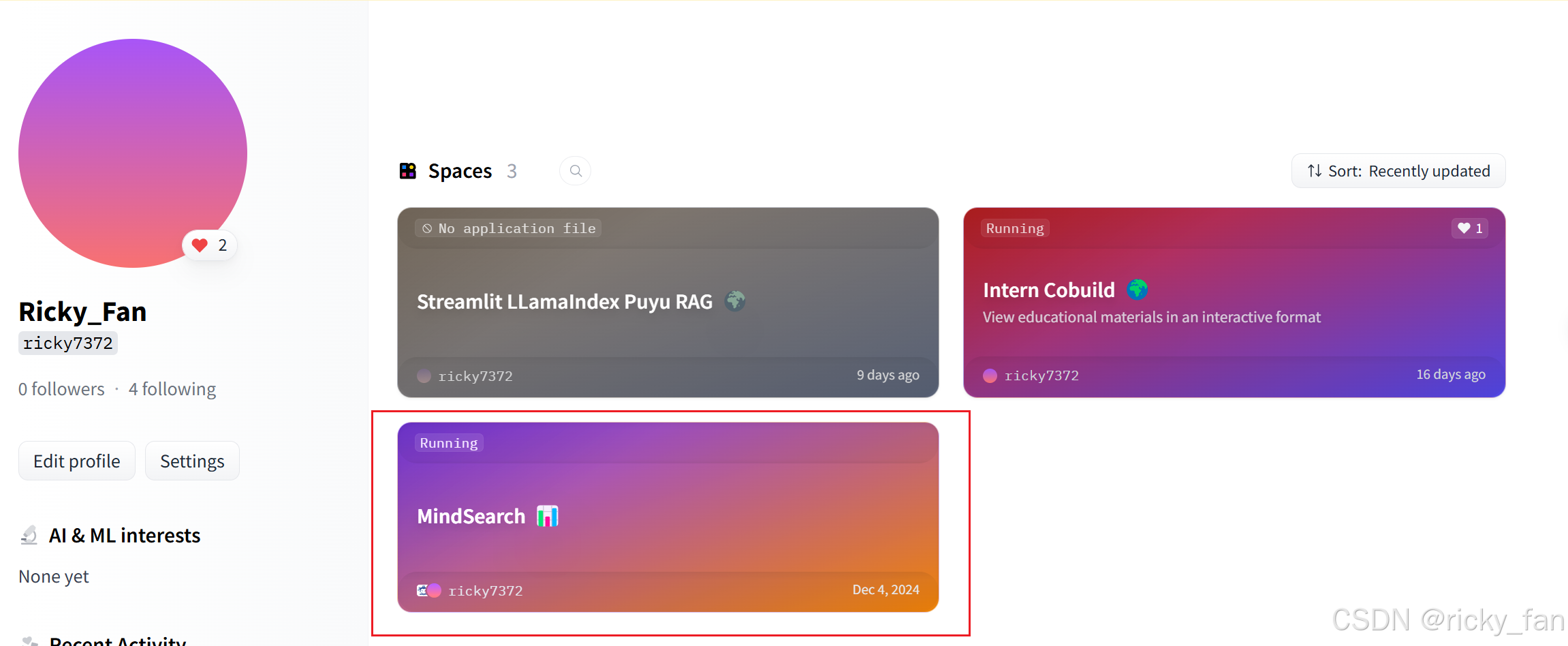This screenshot has height=646, width=1568.
Task: Click the No application file badge
Action: click(508, 228)
